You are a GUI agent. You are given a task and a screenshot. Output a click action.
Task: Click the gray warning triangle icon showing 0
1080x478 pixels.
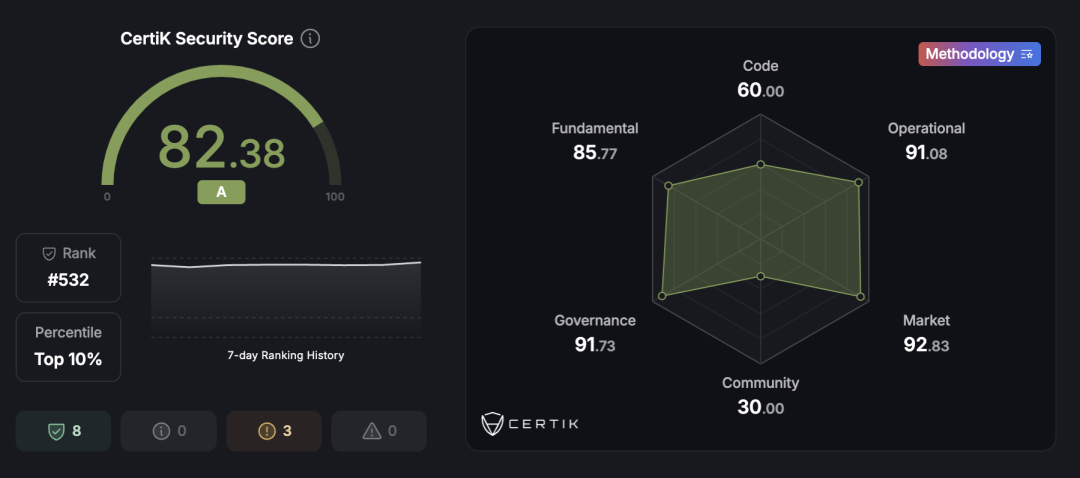[x=372, y=431]
